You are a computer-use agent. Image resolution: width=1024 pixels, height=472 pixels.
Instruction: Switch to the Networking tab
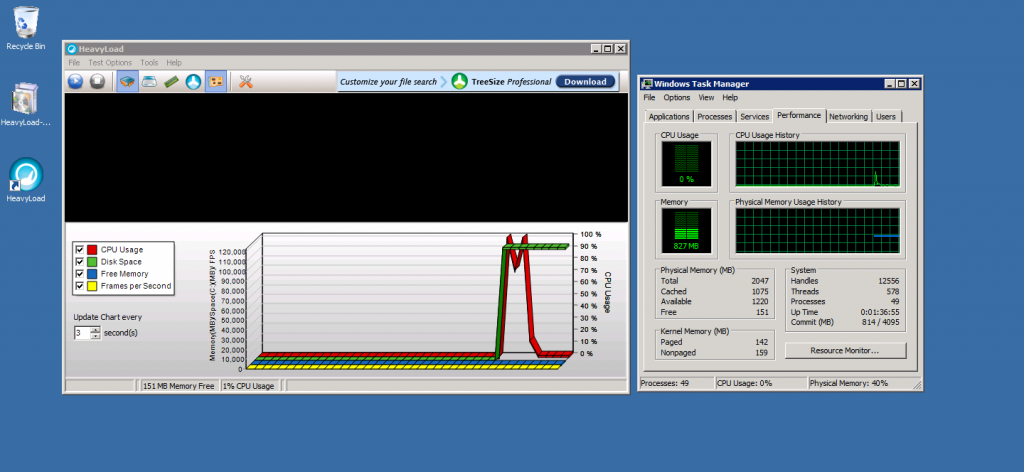pyautogui.click(x=848, y=116)
